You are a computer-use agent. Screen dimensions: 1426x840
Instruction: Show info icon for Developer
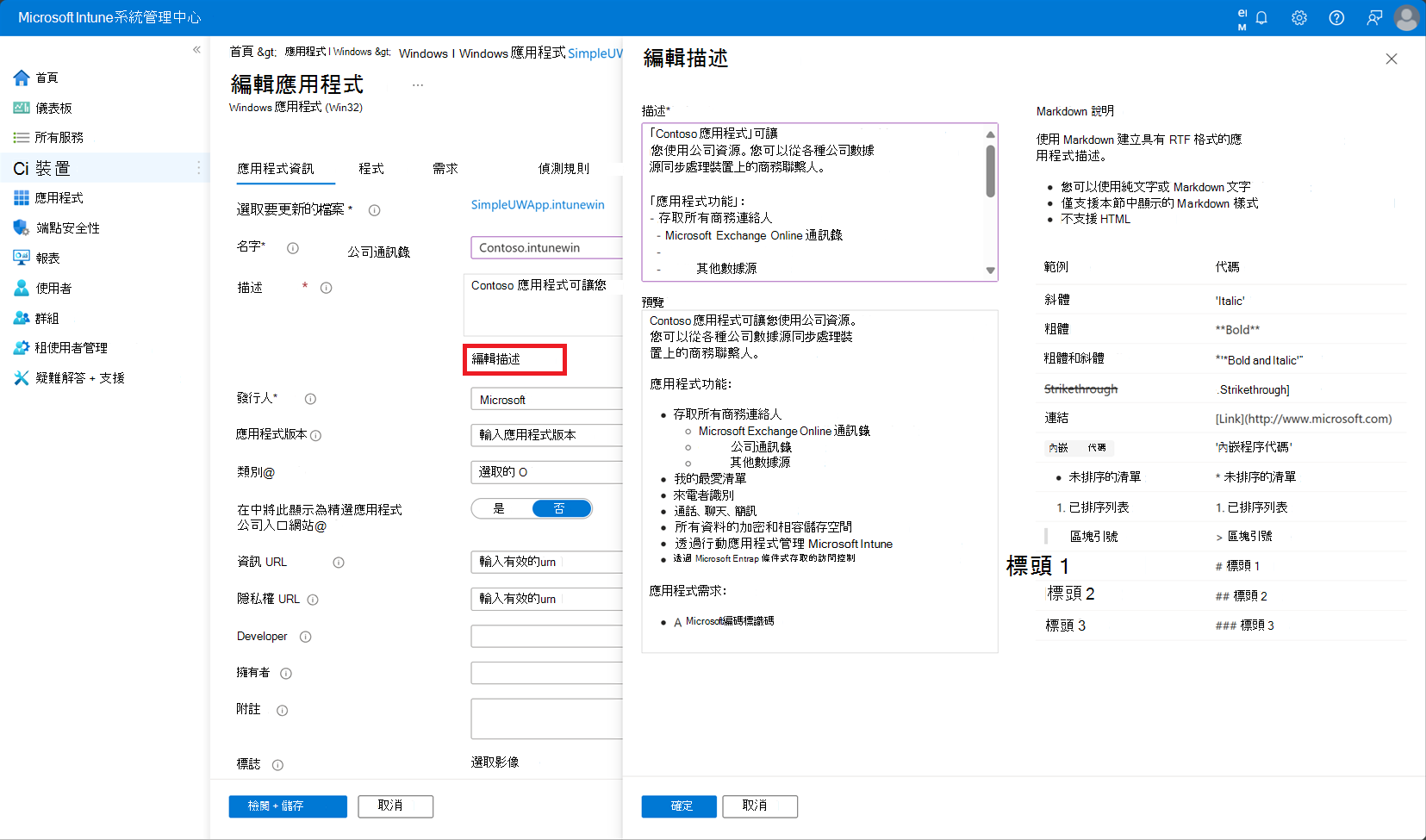click(x=305, y=638)
